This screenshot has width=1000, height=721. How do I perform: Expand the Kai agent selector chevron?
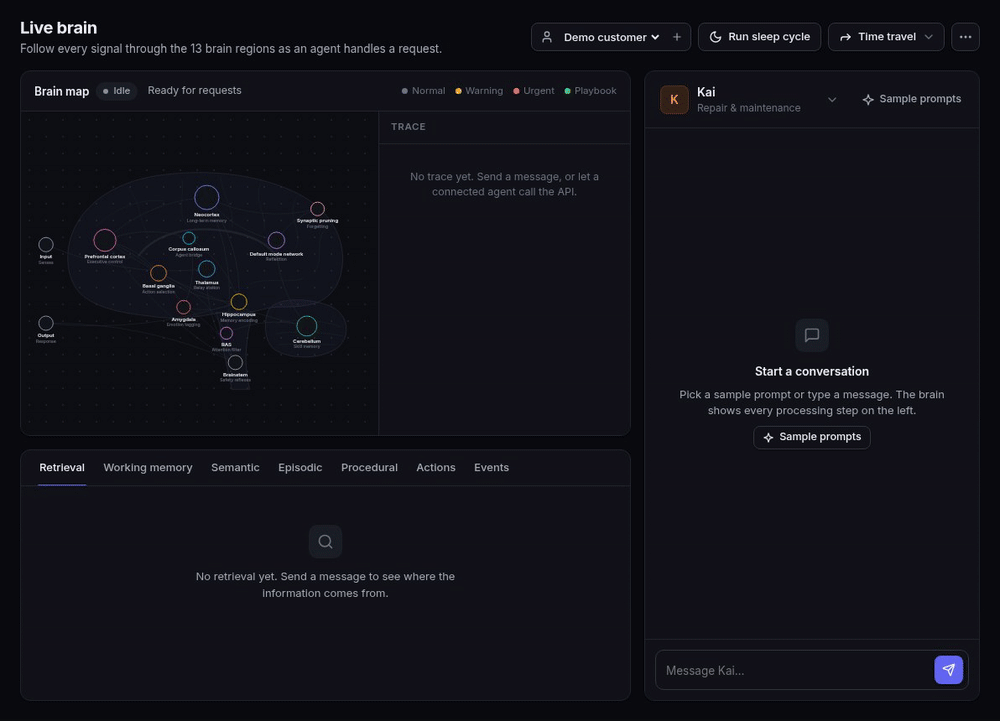[832, 99]
